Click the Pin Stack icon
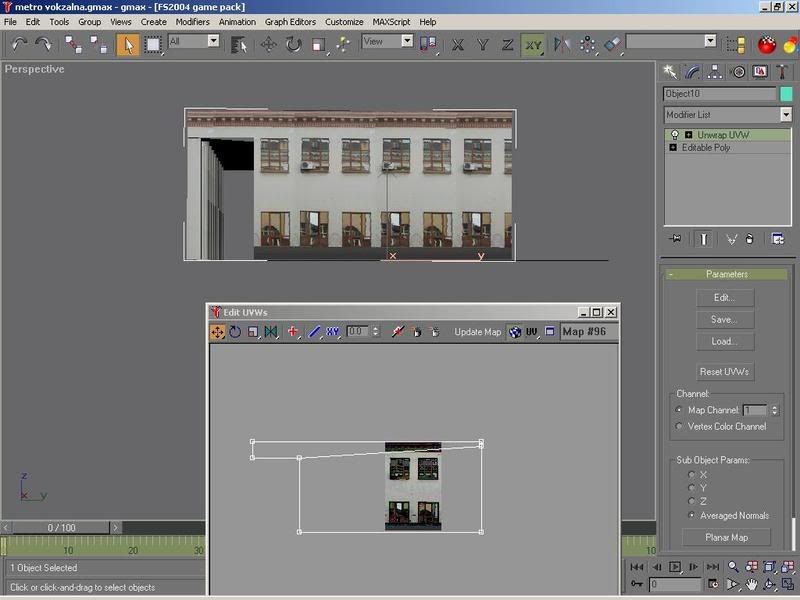This screenshot has height=600, width=800. pos(675,239)
